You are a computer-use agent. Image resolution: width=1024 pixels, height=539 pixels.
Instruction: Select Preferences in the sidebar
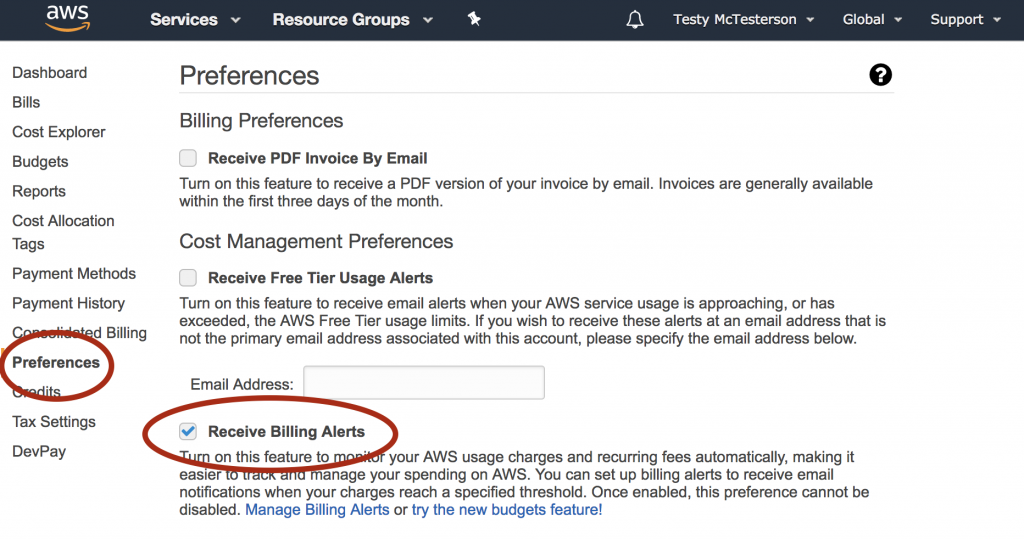coord(56,363)
